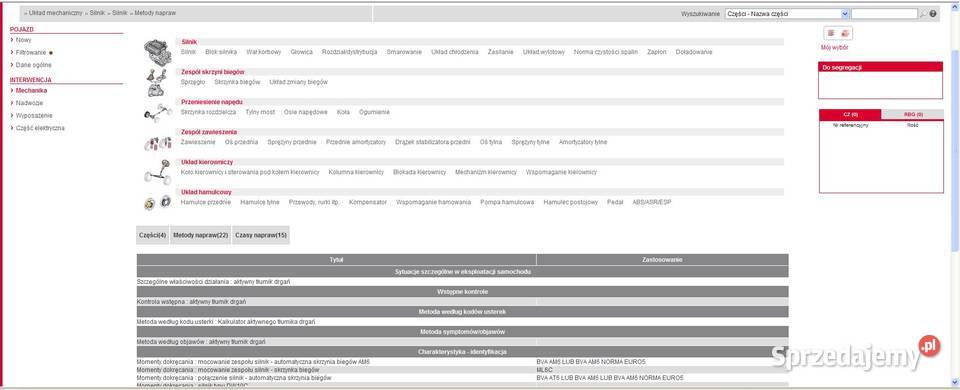Click the vehicle icon above Mój wybór
Screen dimensions: 960x390
click(x=845, y=33)
